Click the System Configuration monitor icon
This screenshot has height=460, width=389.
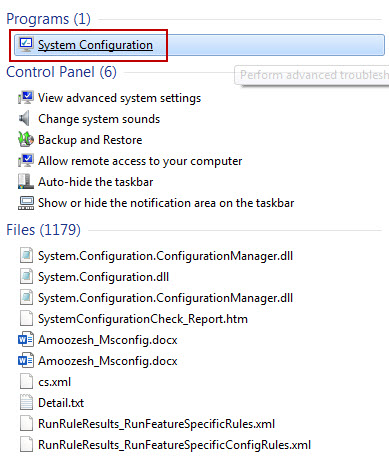[26, 45]
